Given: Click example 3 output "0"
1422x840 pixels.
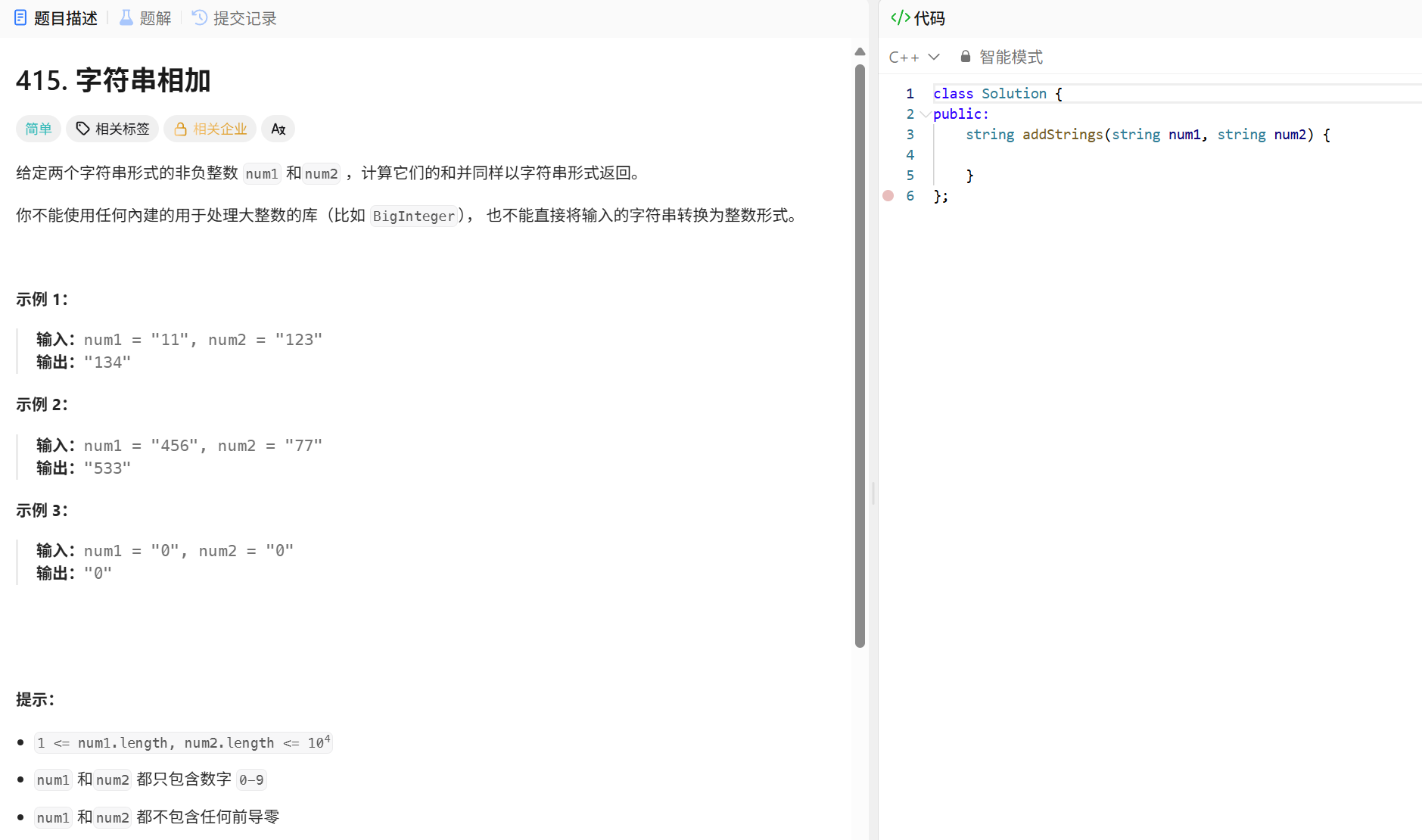Looking at the screenshot, I should click(98, 574).
